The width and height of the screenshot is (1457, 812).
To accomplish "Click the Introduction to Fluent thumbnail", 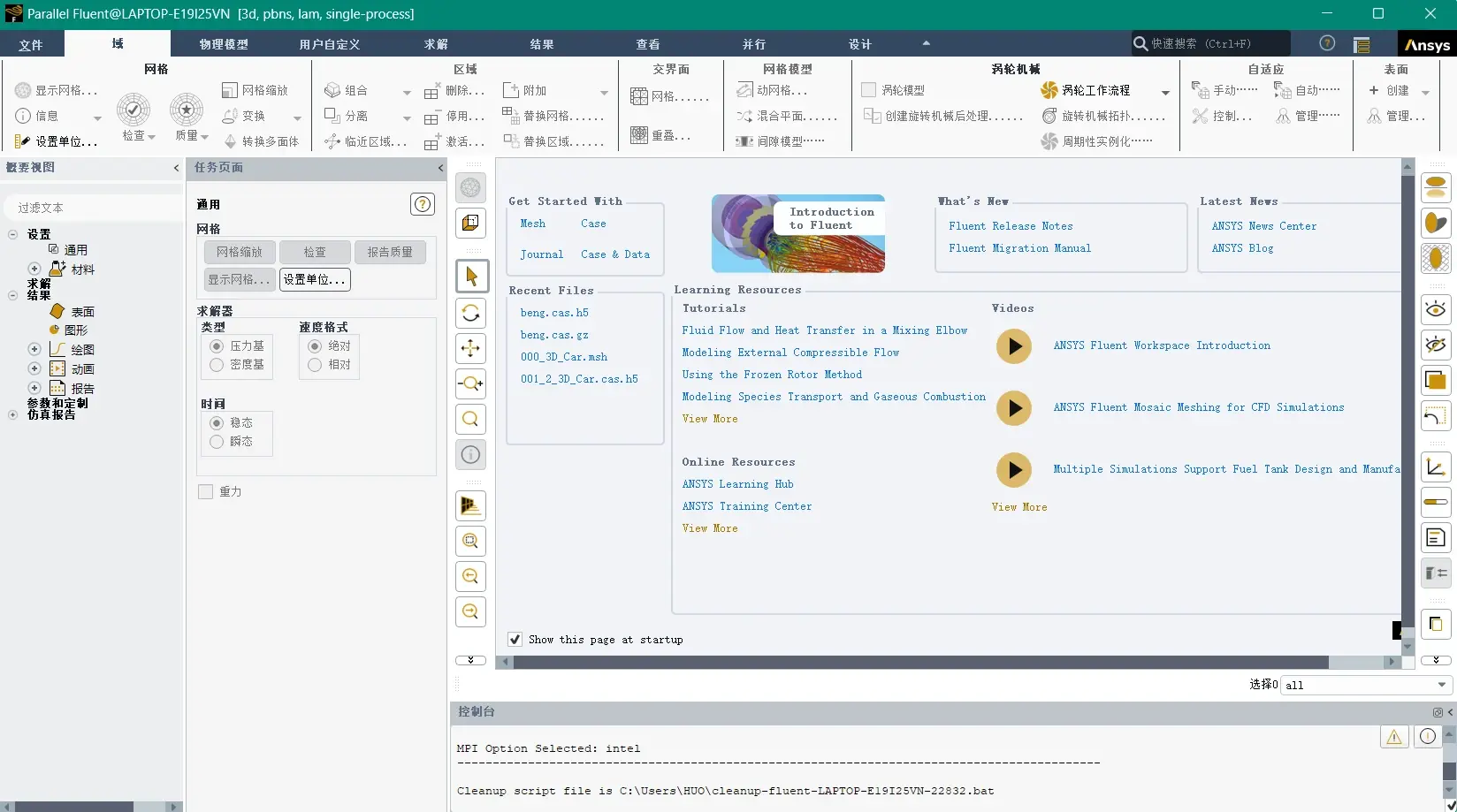I will (x=798, y=233).
